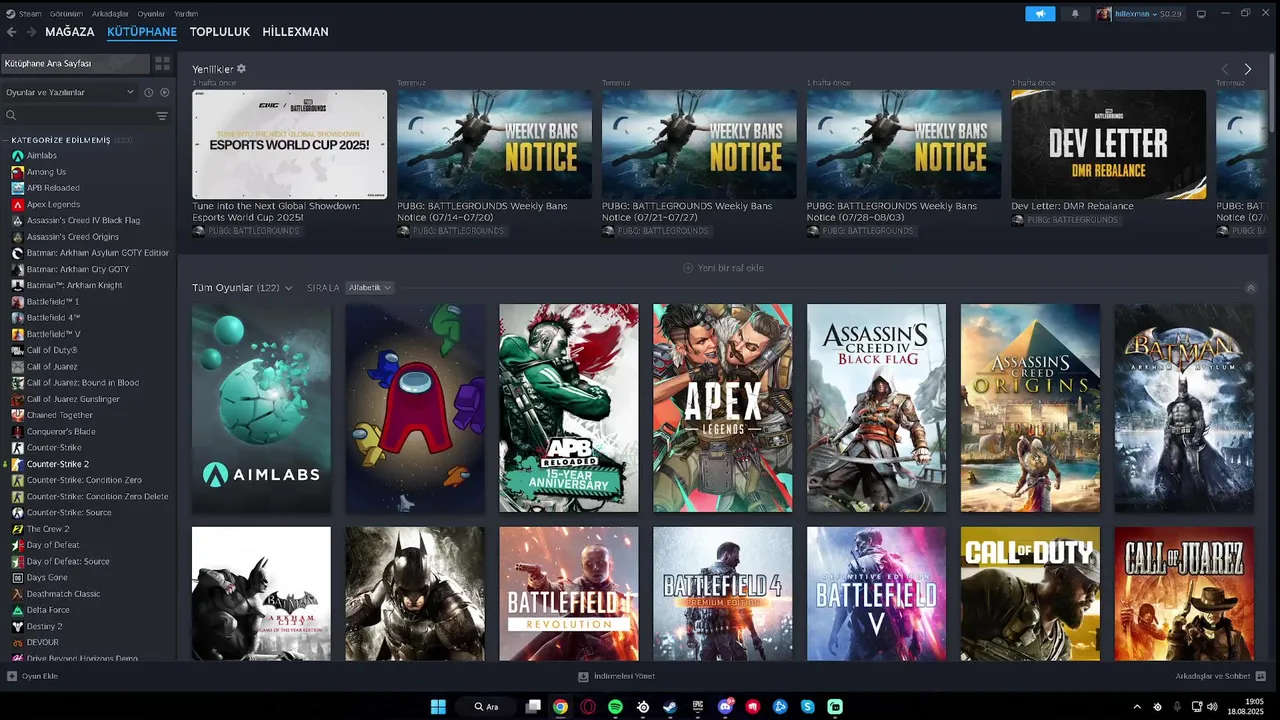Show only ready-to-play games icon

click(165, 92)
